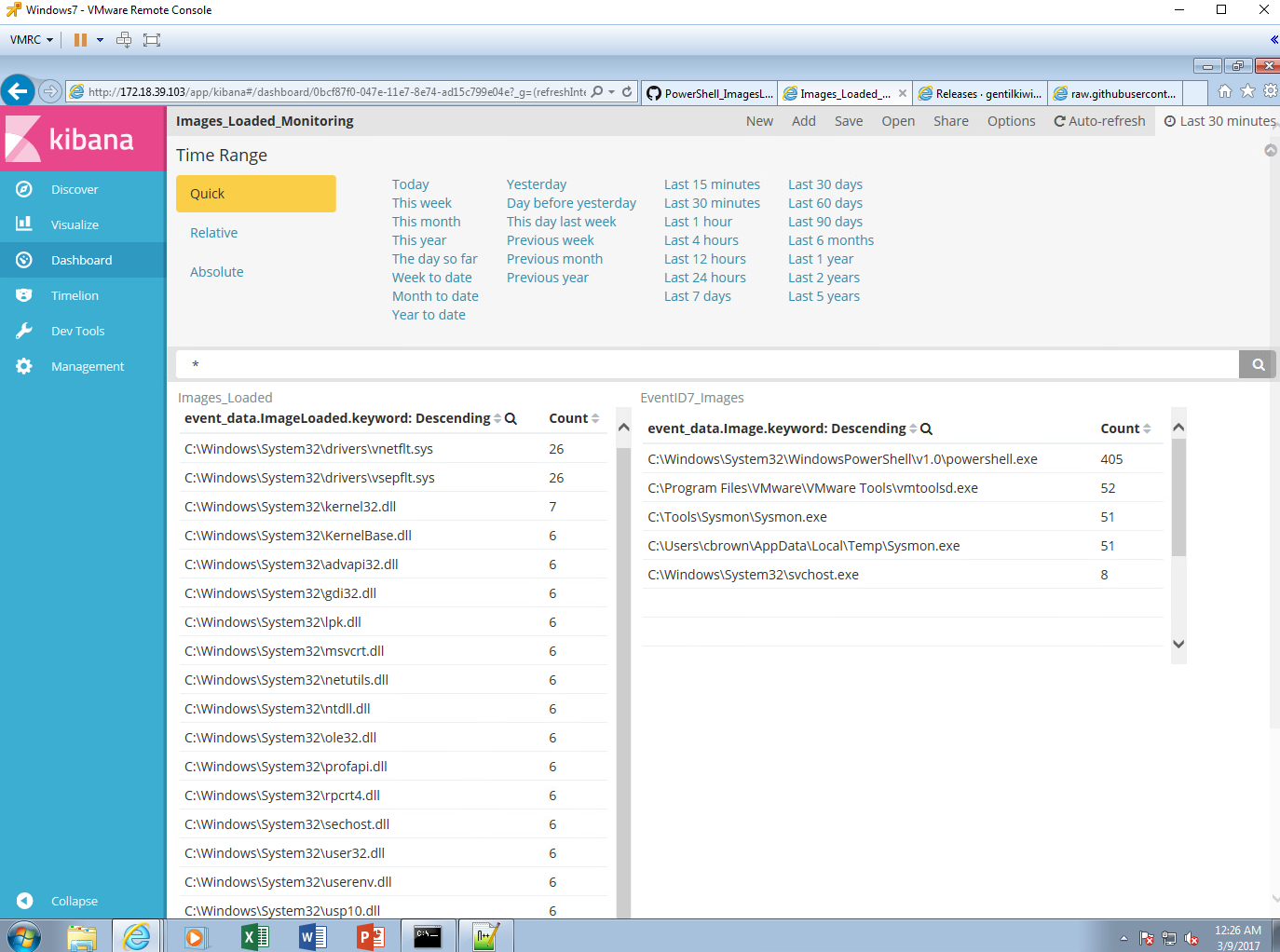The image size is (1280, 952).
Task: Click the Kibana logo
Action: coord(83,139)
